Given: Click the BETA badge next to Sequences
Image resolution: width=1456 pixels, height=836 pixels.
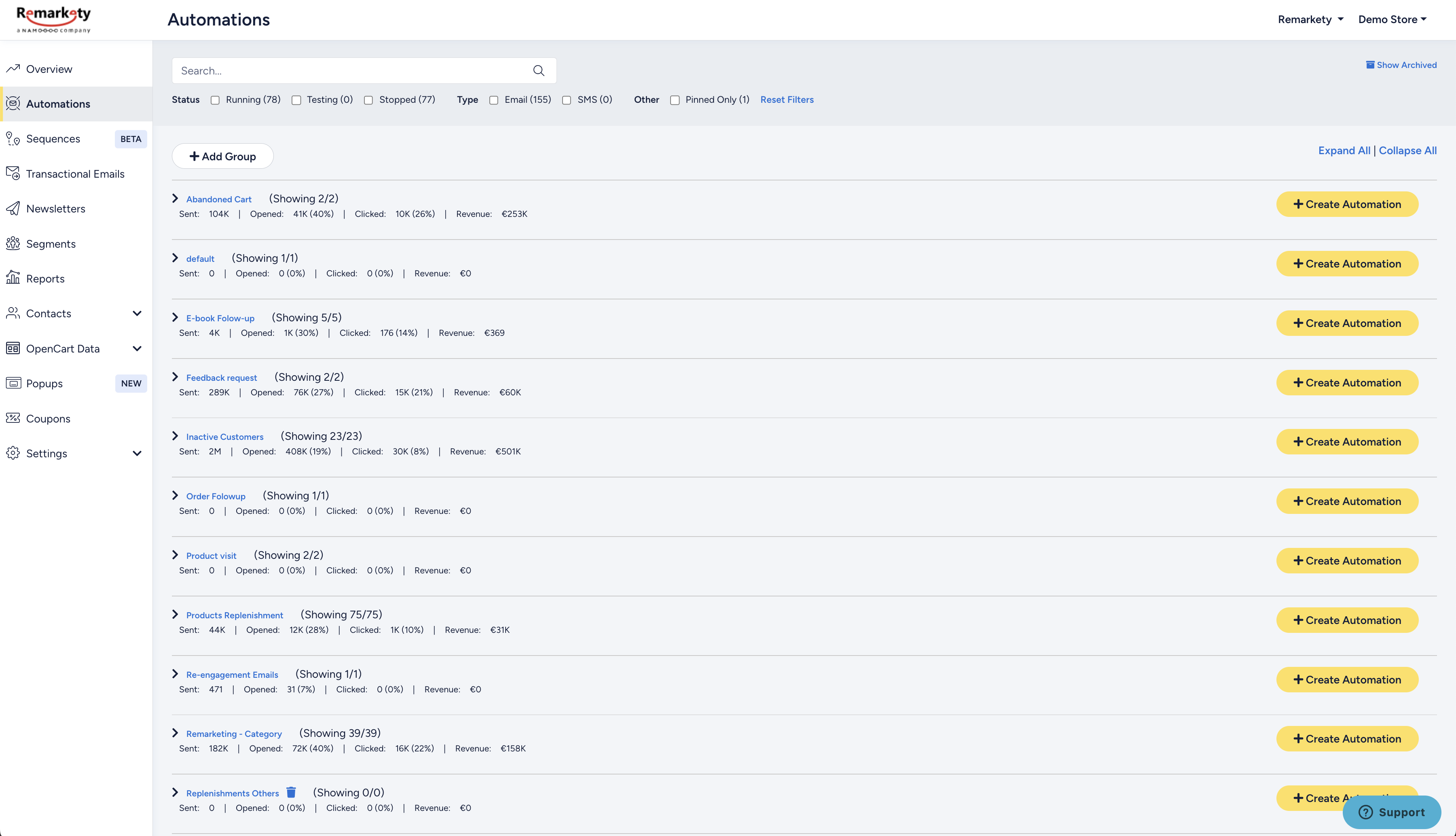Looking at the screenshot, I should 131,139.
